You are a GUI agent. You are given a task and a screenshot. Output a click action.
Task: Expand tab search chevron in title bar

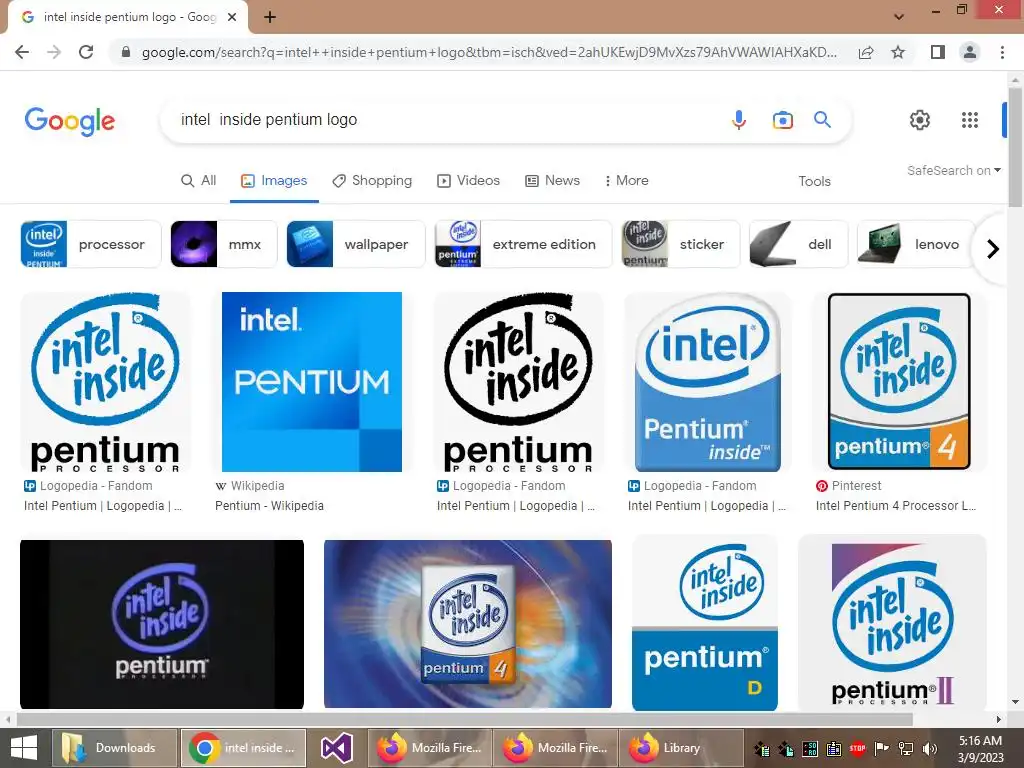[x=899, y=17]
